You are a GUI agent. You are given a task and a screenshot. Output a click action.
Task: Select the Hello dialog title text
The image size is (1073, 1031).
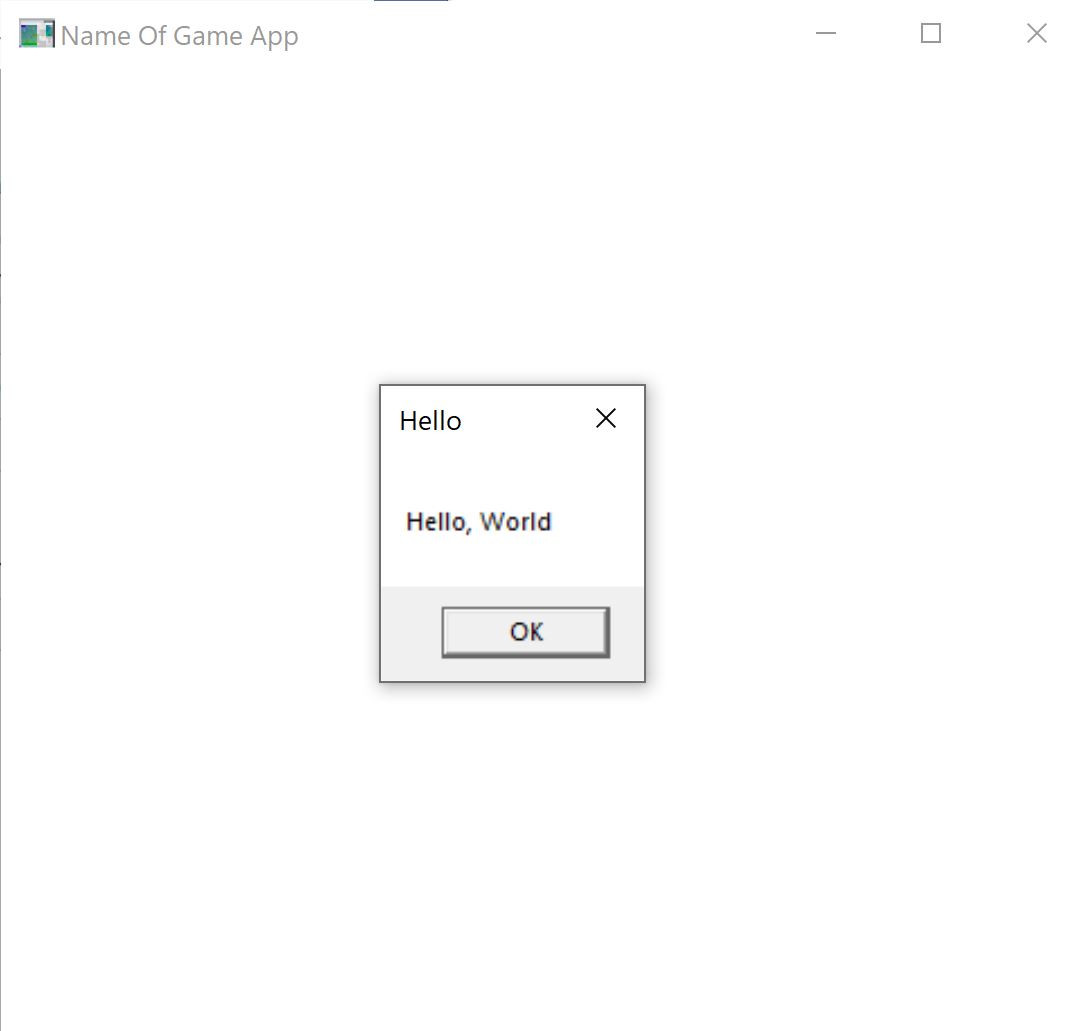430,420
